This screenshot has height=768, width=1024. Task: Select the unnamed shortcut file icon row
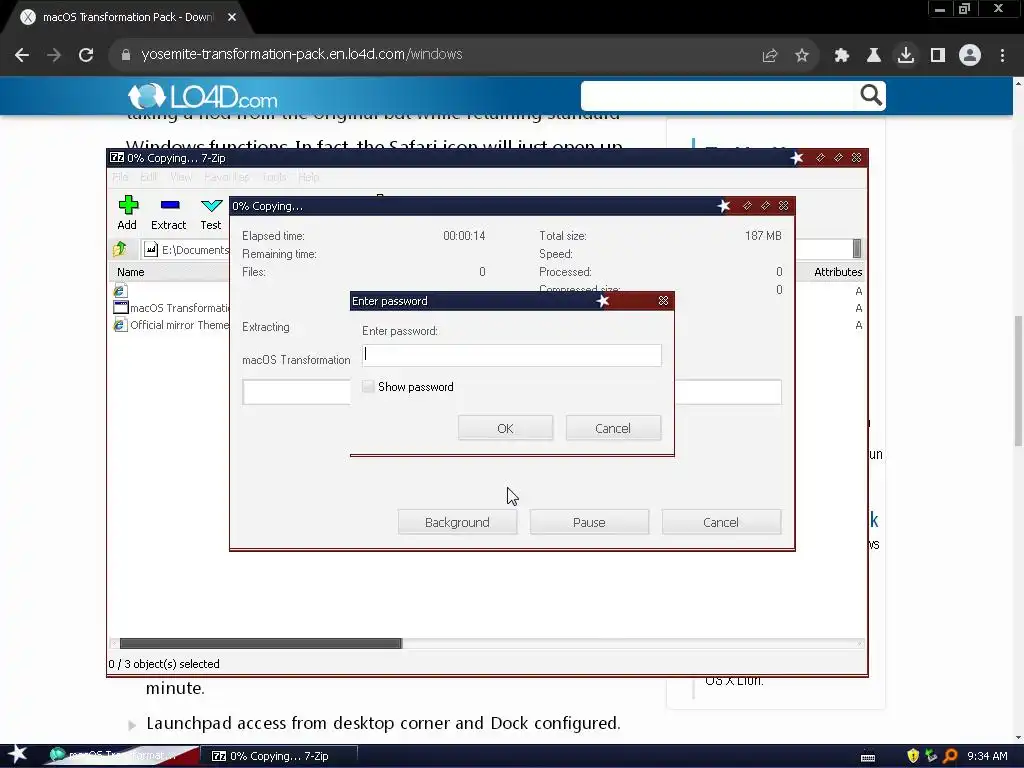(x=120, y=291)
